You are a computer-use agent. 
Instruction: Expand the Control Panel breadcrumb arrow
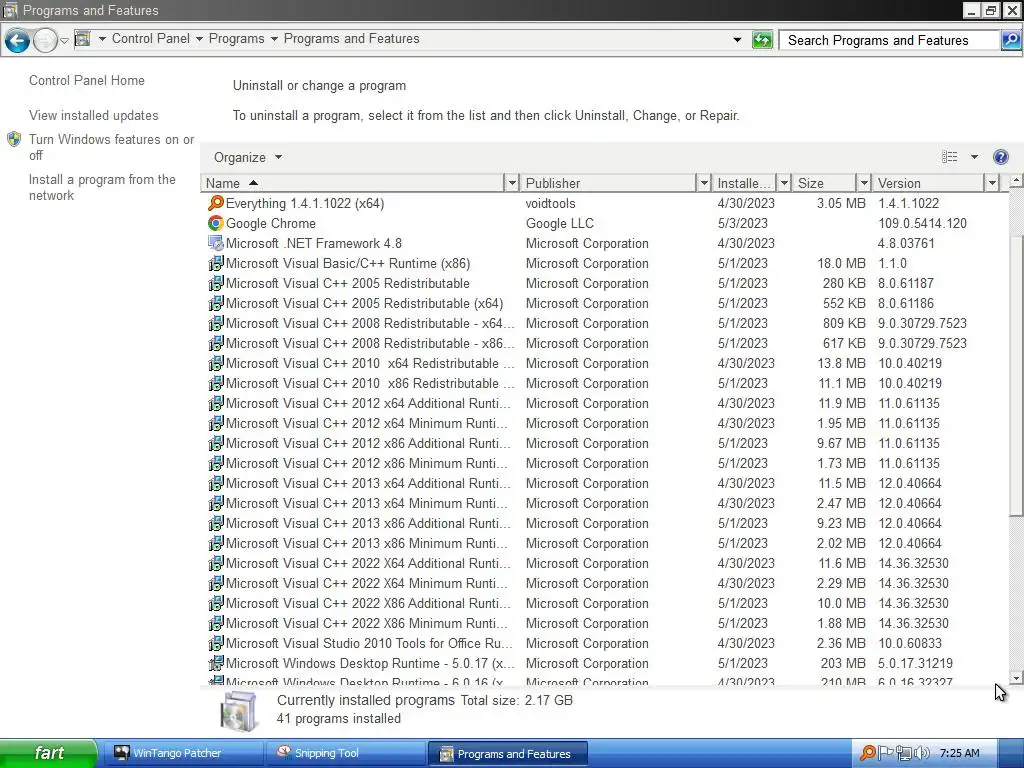point(199,39)
